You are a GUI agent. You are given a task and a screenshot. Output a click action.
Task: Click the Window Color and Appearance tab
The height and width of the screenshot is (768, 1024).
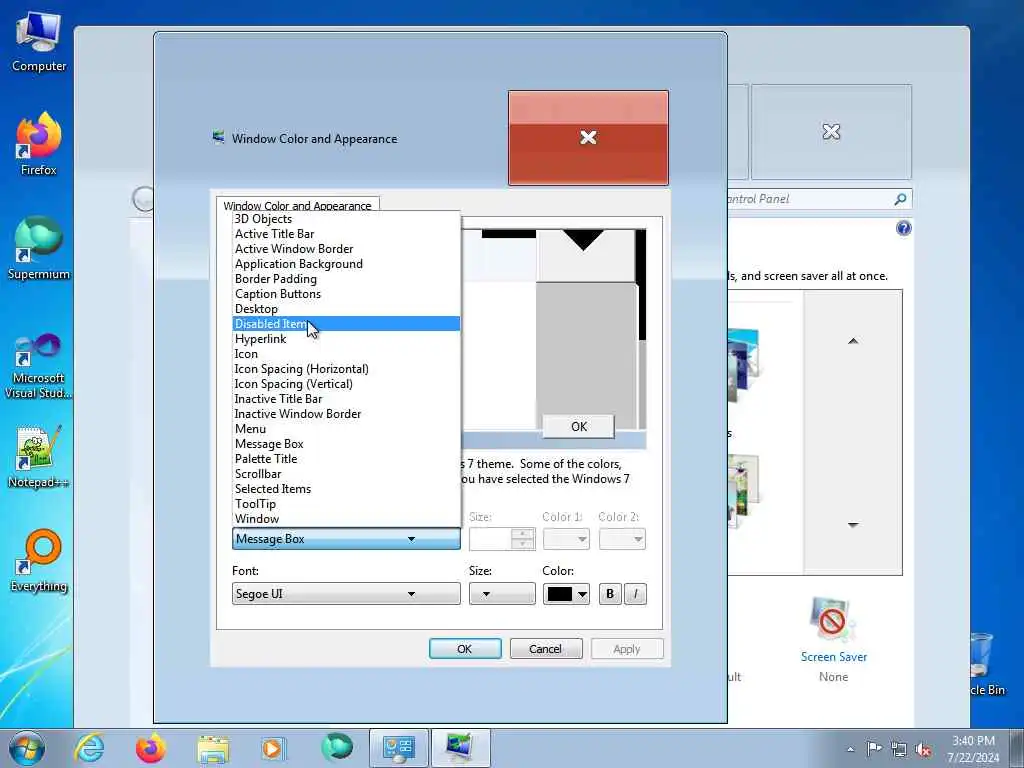(x=298, y=205)
